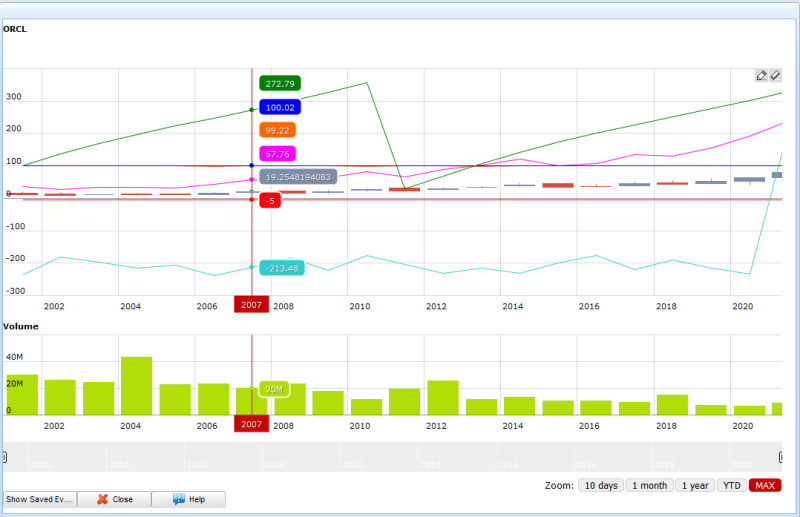
Task: Click the magenta 57.76 value label
Action: coord(277,154)
